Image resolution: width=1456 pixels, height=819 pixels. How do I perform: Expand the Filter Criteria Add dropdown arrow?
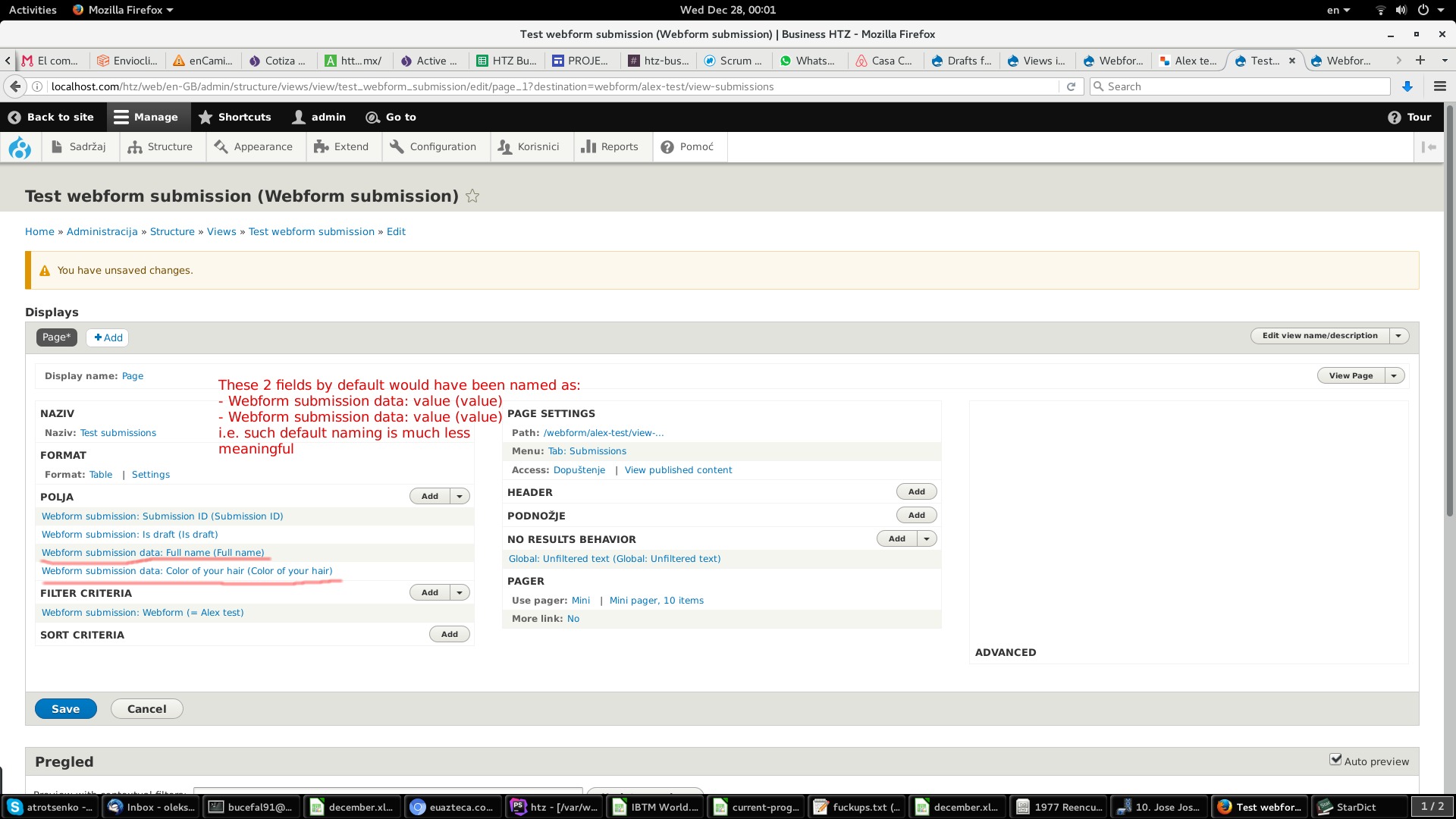pos(460,593)
